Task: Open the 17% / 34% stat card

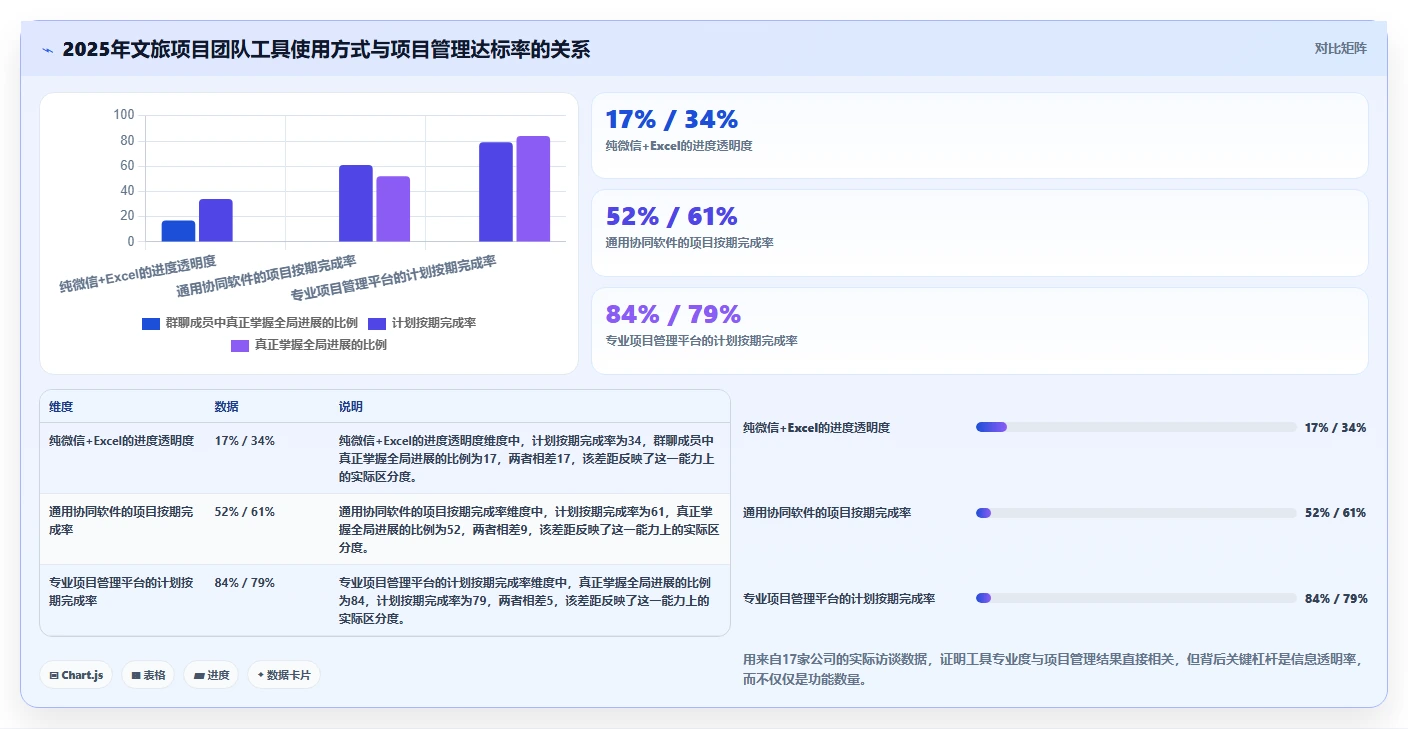Action: coord(979,135)
